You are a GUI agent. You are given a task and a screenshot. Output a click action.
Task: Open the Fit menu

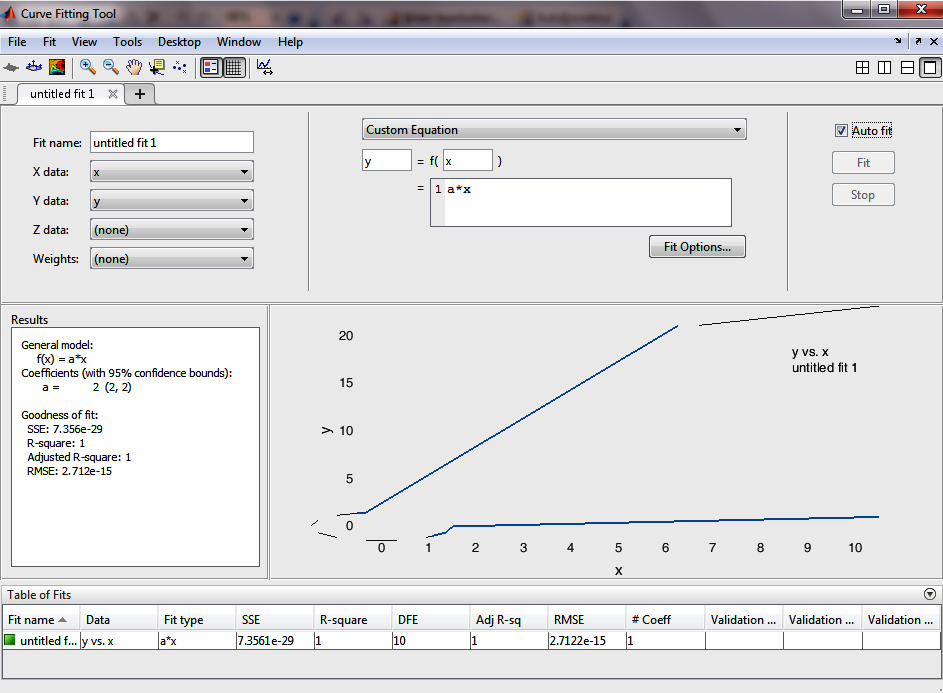[49, 42]
